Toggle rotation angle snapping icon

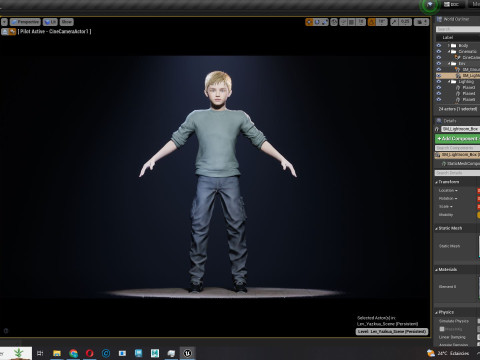click(x=372, y=22)
